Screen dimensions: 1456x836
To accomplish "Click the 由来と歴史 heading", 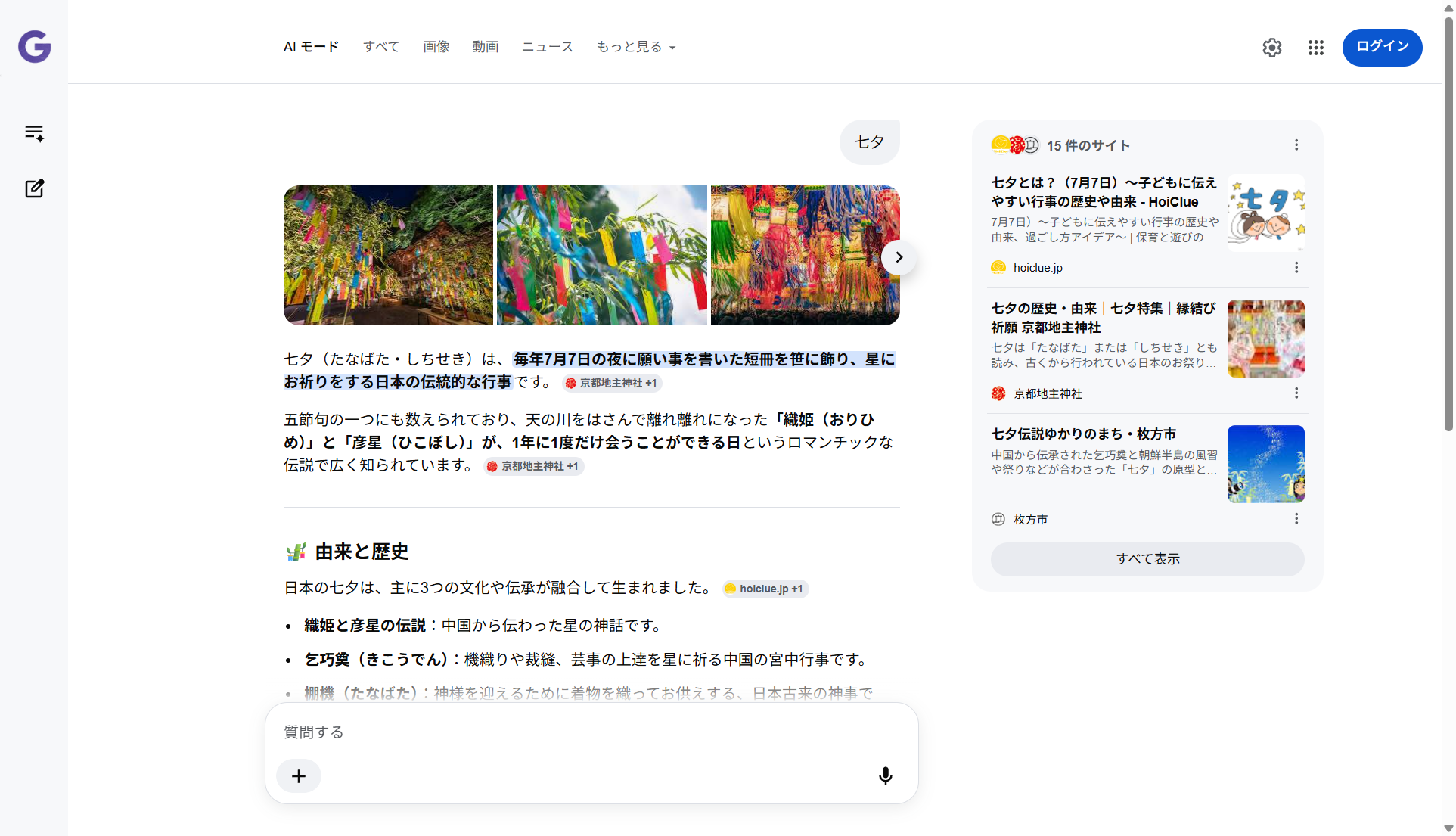I will pyautogui.click(x=362, y=552).
